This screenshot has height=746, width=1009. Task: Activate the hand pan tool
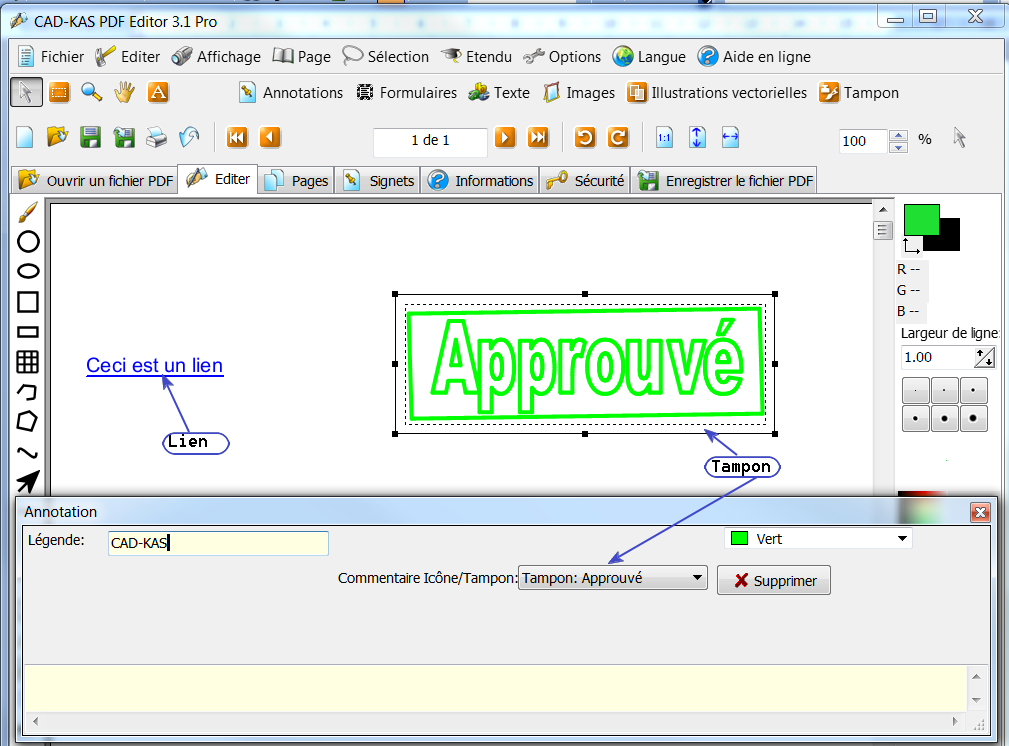click(124, 93)
